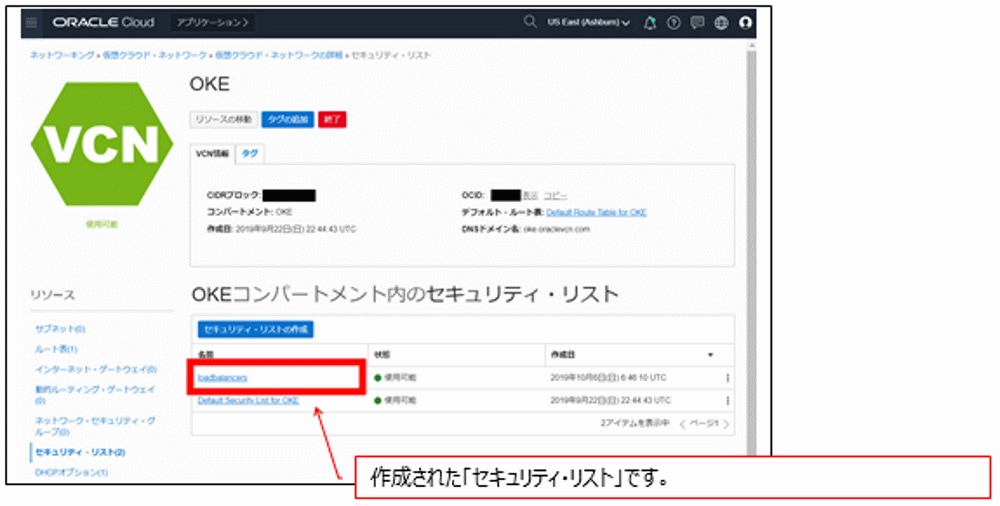Click creation date 2019年9月22日 table cell

610,401
